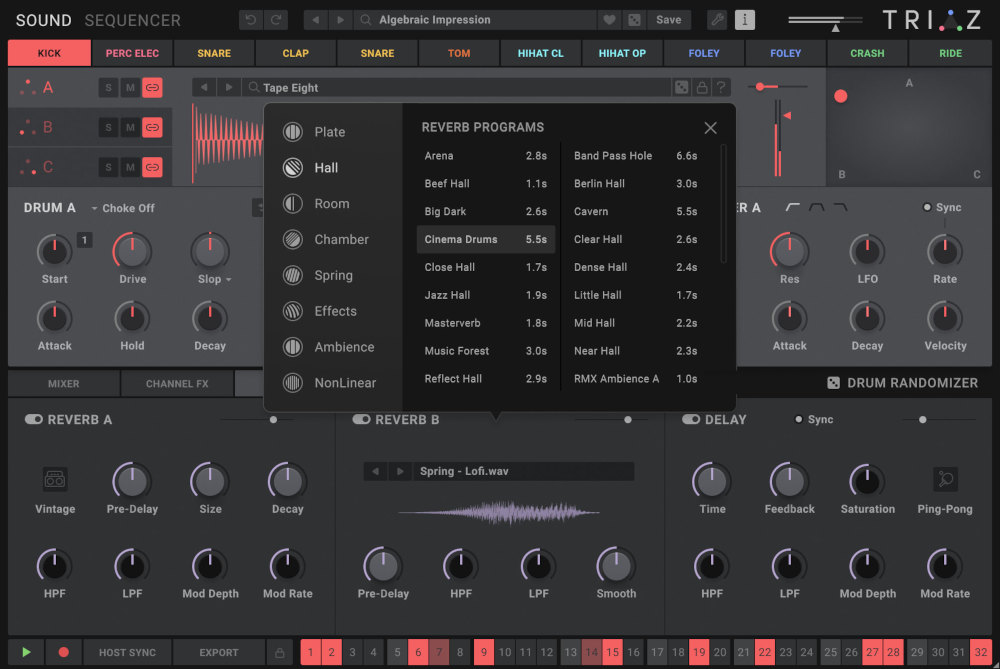Adjust the master volume slider at top
1000x669 pixels.
pos(835,22)
